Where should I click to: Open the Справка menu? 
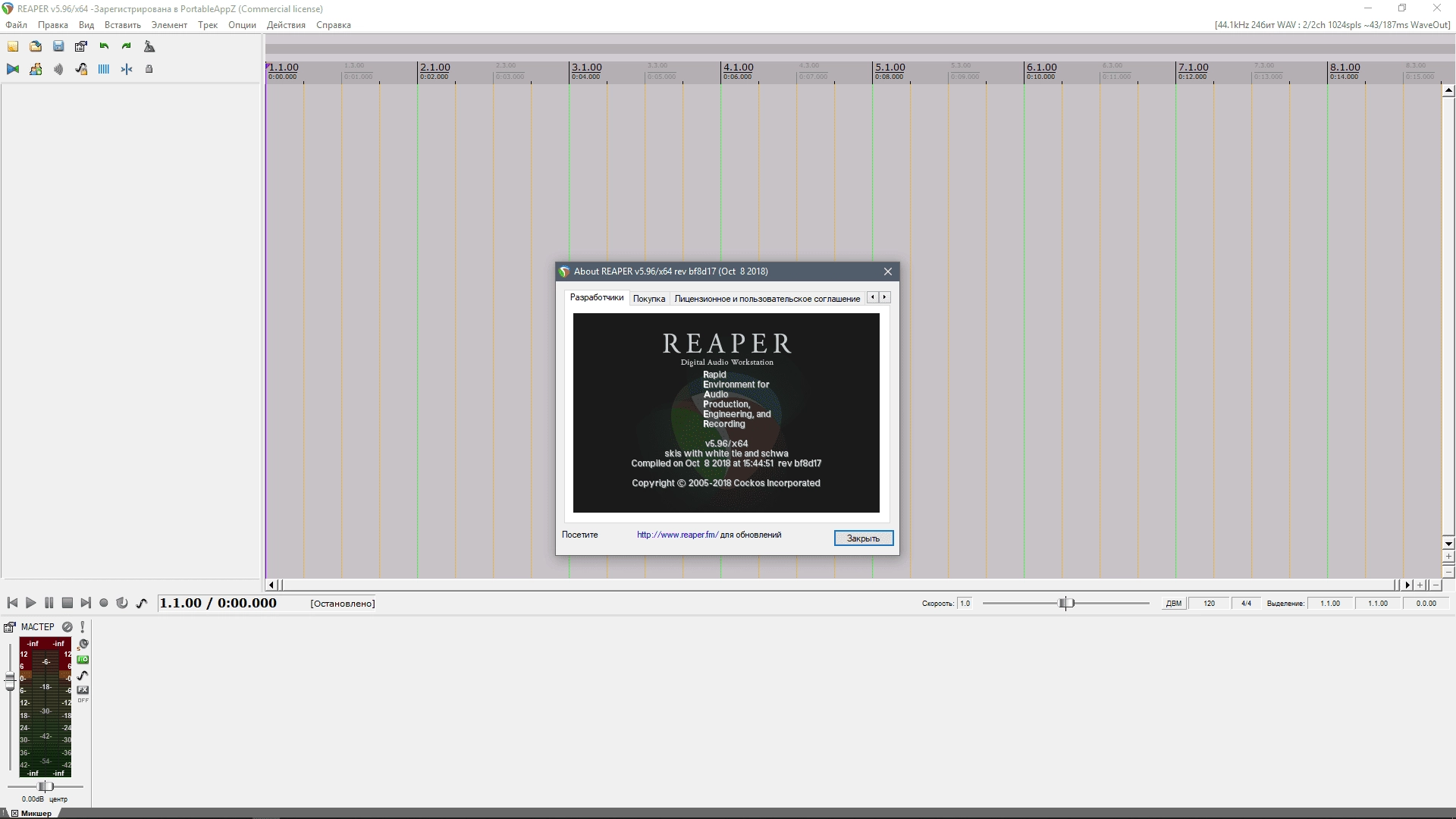click(x=334, y=25)
